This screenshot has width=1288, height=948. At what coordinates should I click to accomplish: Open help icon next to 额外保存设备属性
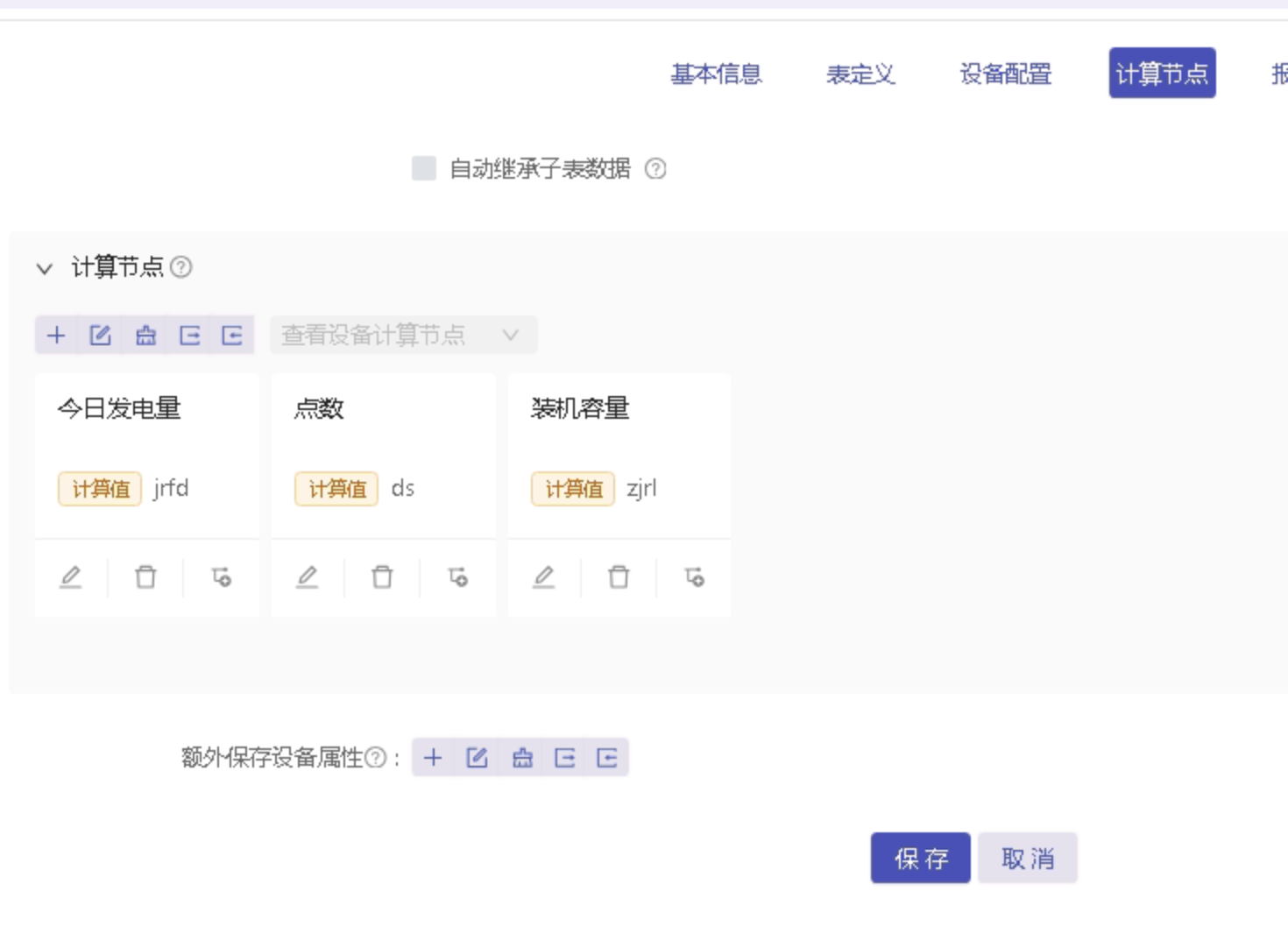click(x=375, y=758)
